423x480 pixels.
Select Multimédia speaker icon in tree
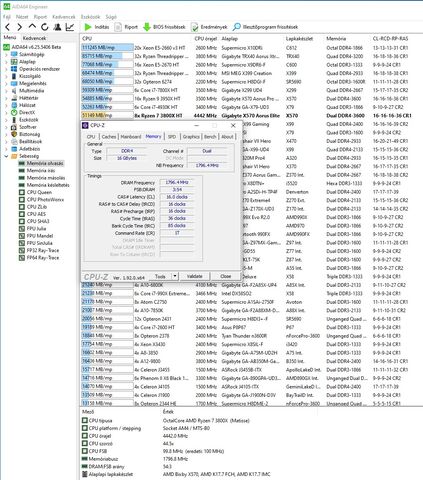tap(14, 91)
